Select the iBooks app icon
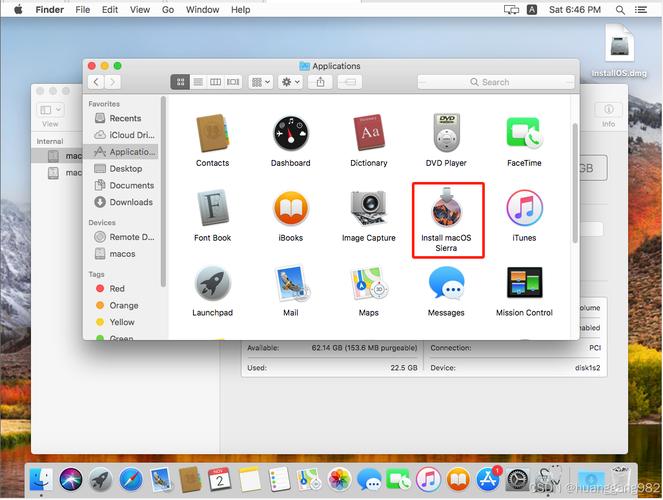Viewport: 663px width, 500px height. click(x=290, y=208)
